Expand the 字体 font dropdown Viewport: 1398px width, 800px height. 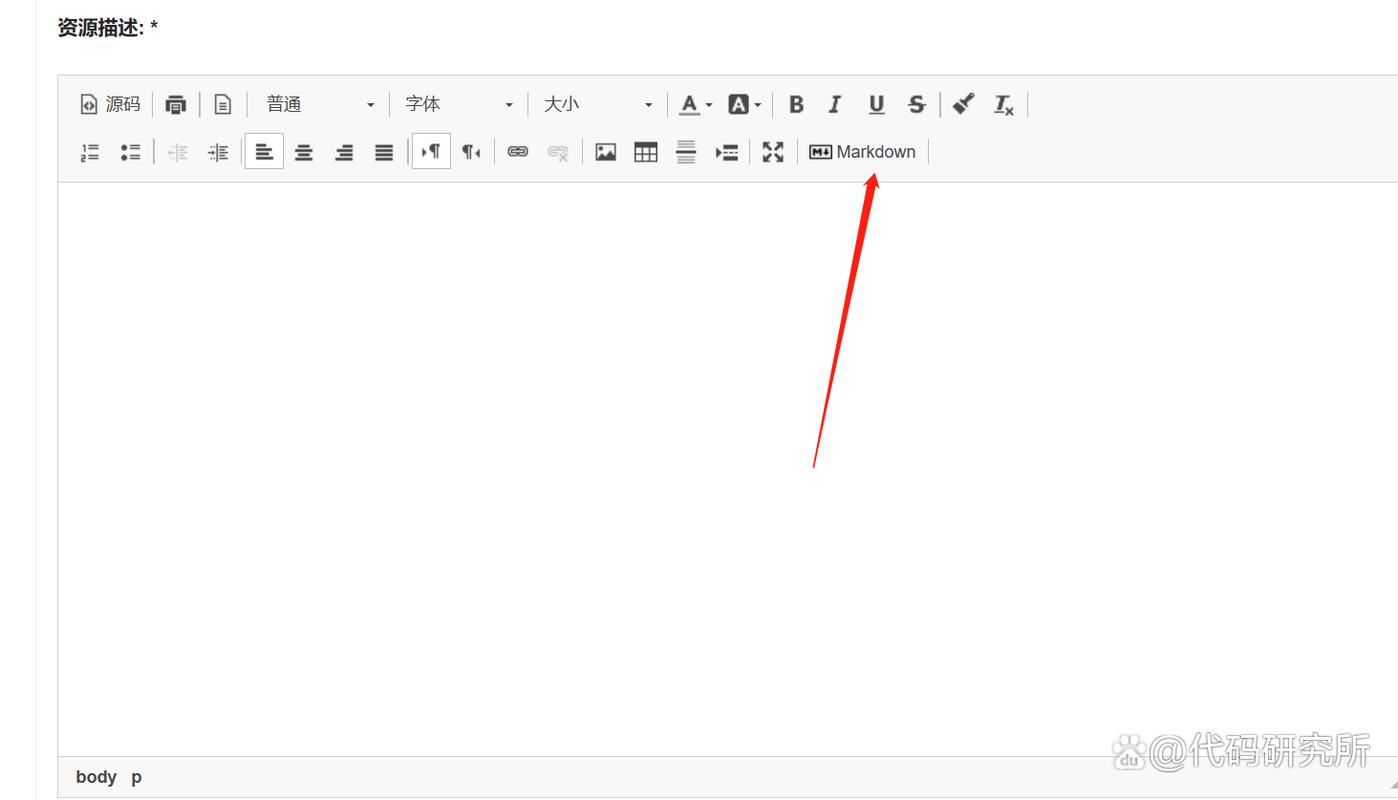[x=458, y=104]
